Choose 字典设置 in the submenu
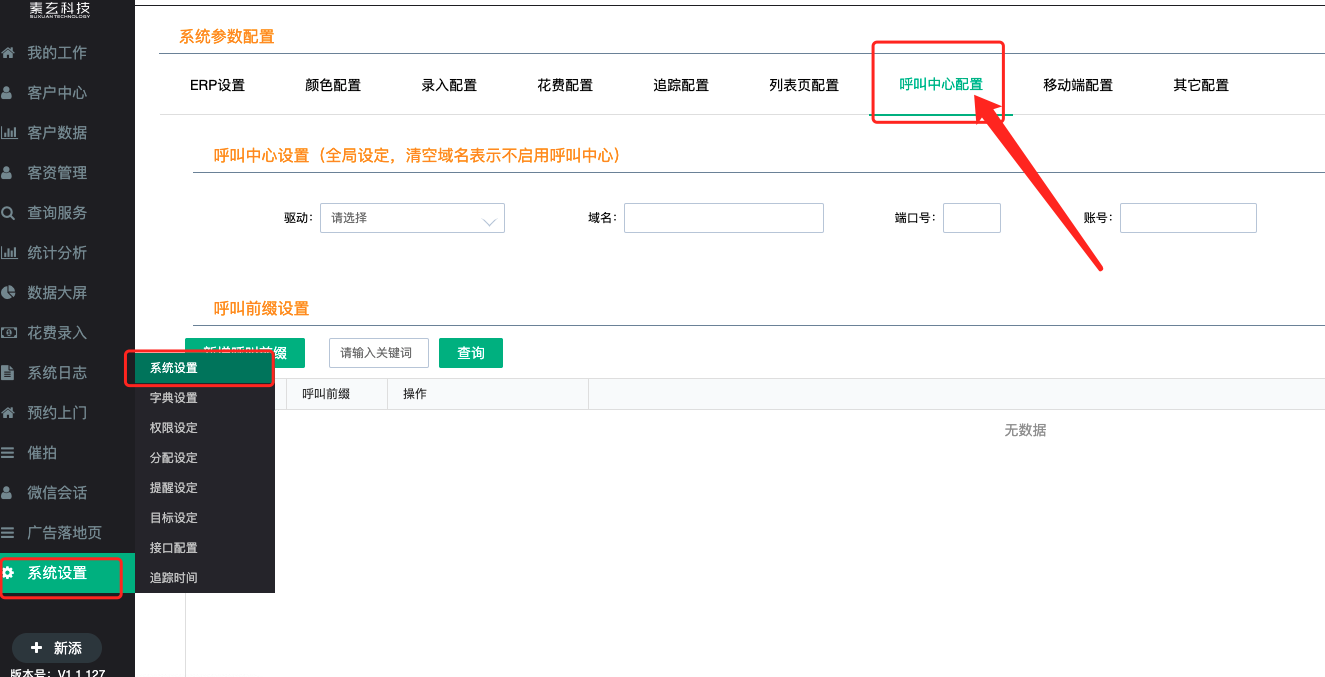1325x677 pixels. 174,398
